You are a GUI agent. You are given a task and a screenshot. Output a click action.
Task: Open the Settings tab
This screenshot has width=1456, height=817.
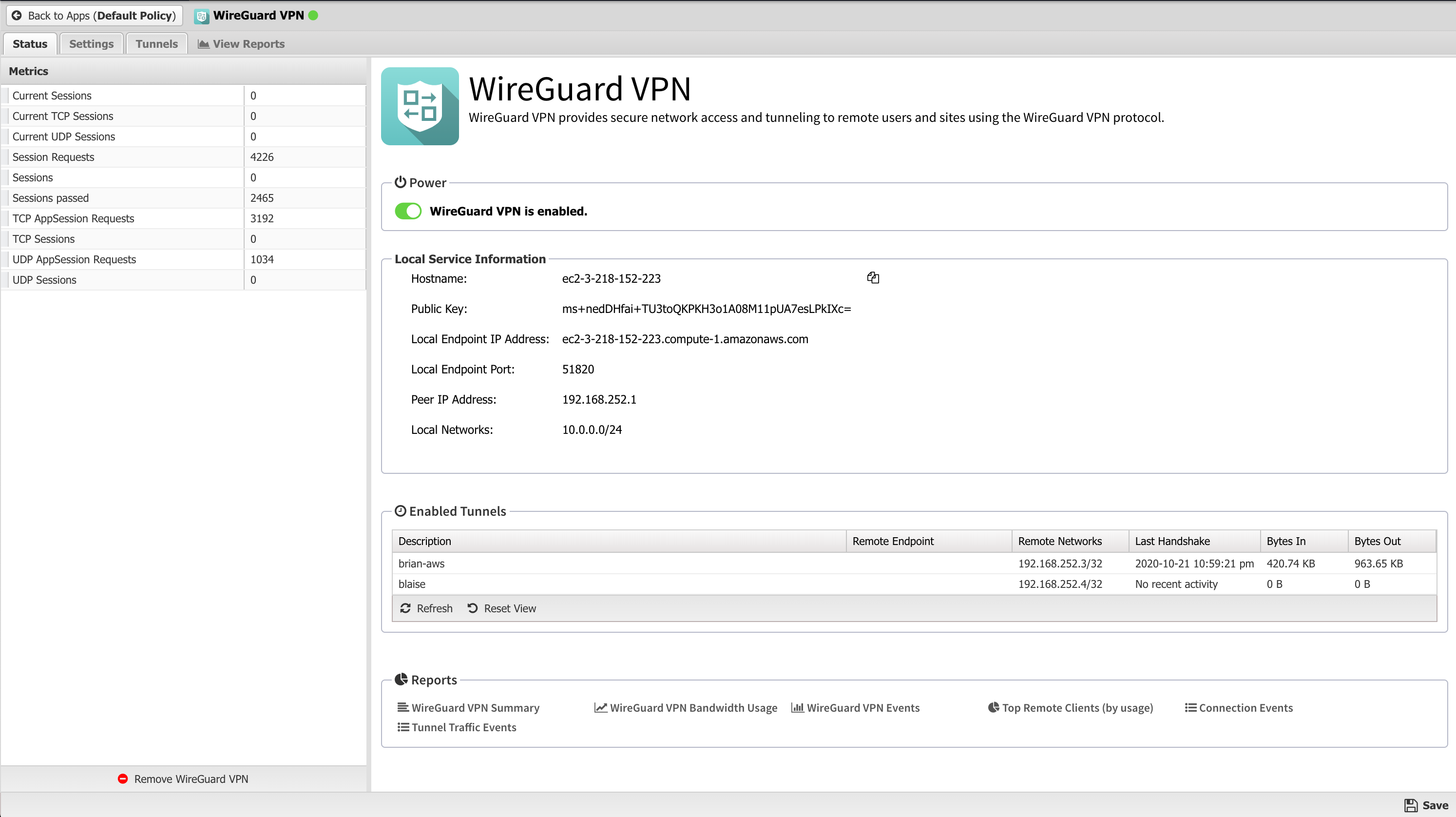click(x=91, y=43)
